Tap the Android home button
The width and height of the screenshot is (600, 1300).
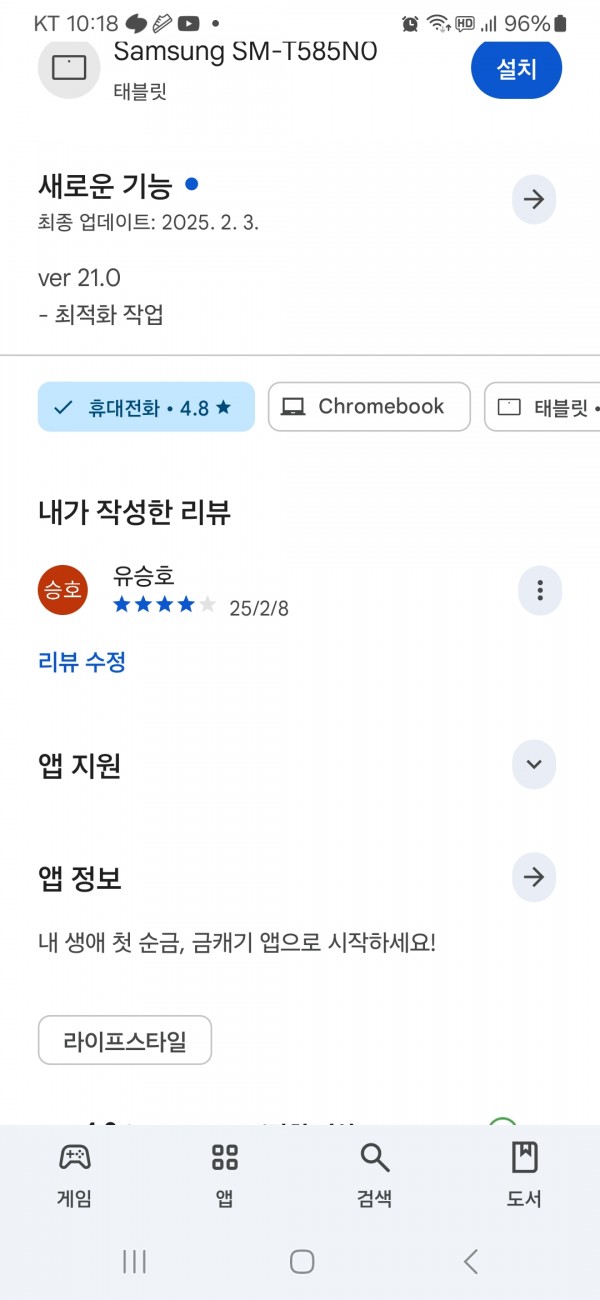point(302,1261)
